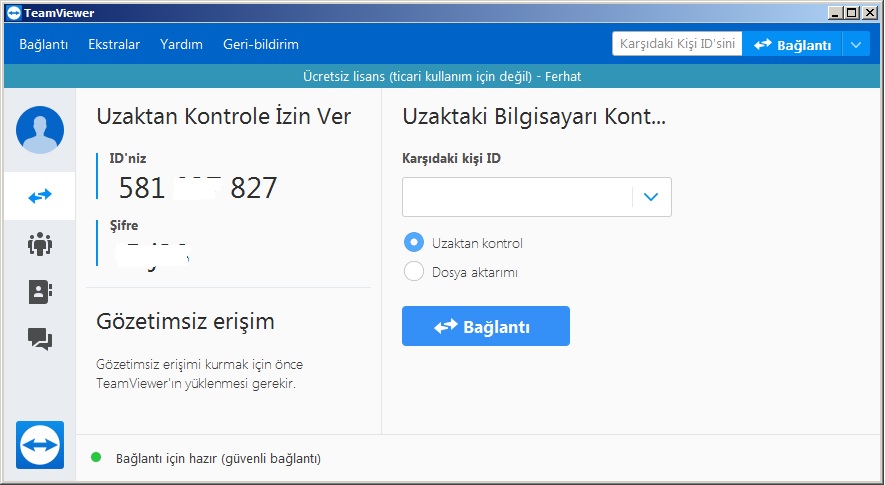Click the Karşıdaki Kişi ID'sini search field
Image resolution: width=885 pixels, height=485 pixels.
pyautogui.click(x=677, y=44)
